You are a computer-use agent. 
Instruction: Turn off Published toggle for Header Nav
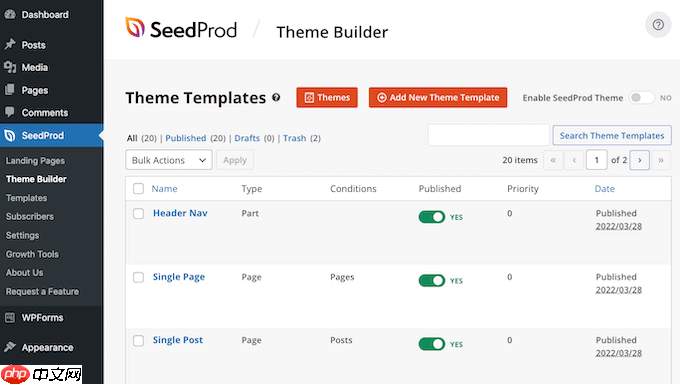(432, 217)
